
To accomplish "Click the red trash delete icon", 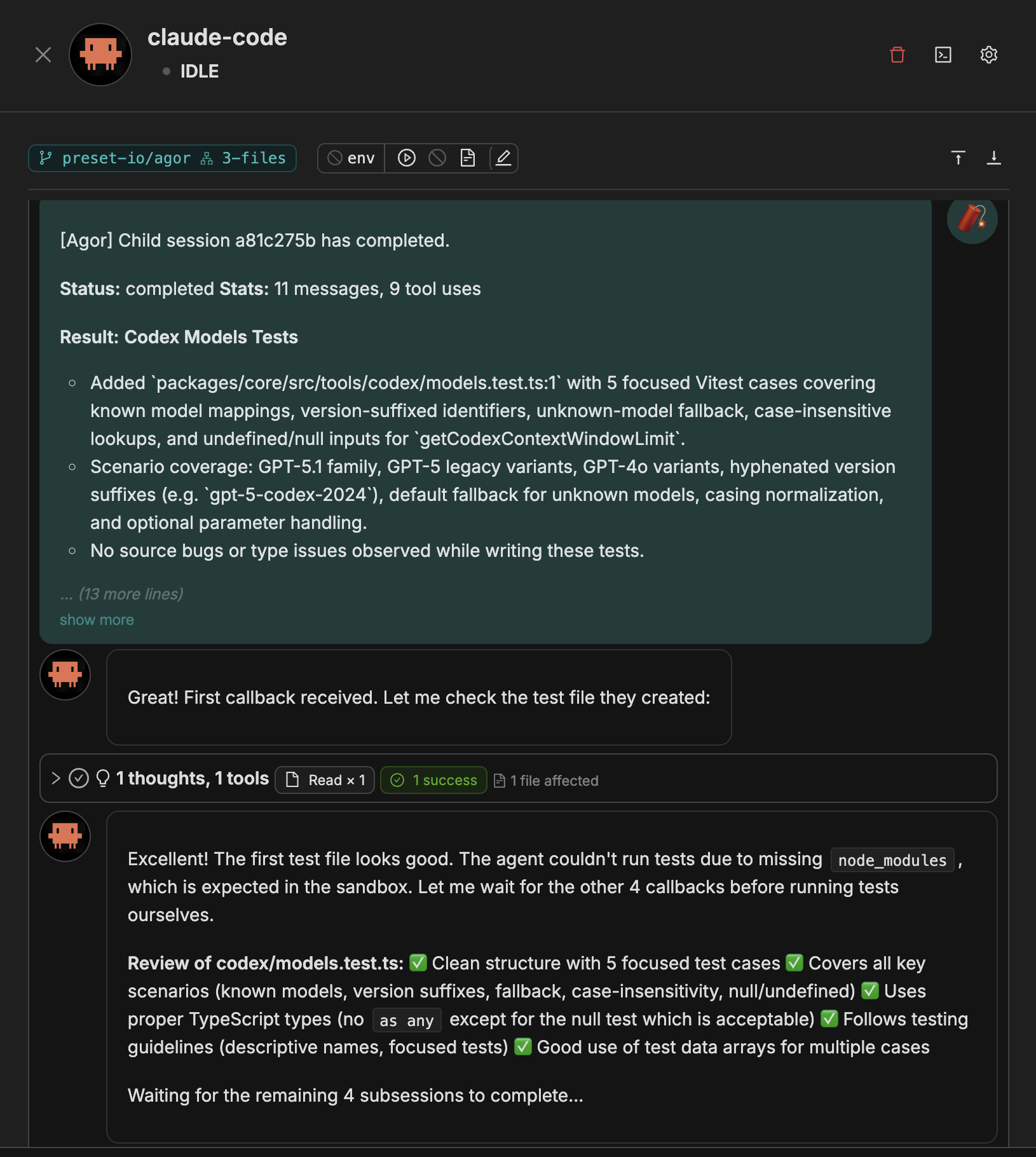I will 897,55.
